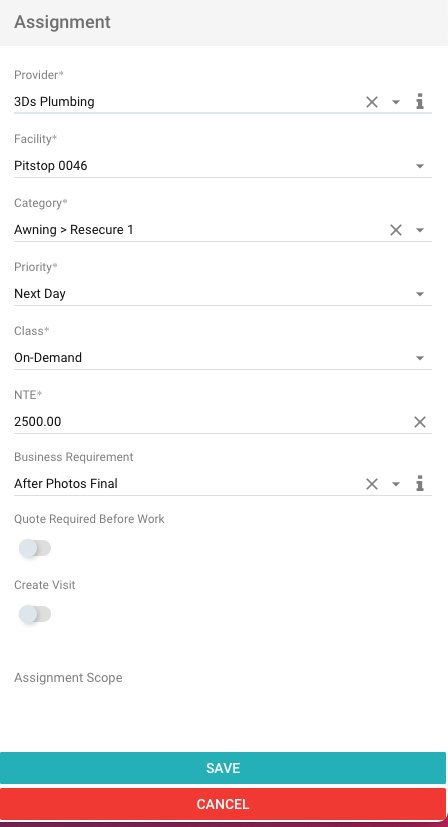Expand the Business Requirement dropdown arrow
Screen dimensions: 448x827
[396, 484]
